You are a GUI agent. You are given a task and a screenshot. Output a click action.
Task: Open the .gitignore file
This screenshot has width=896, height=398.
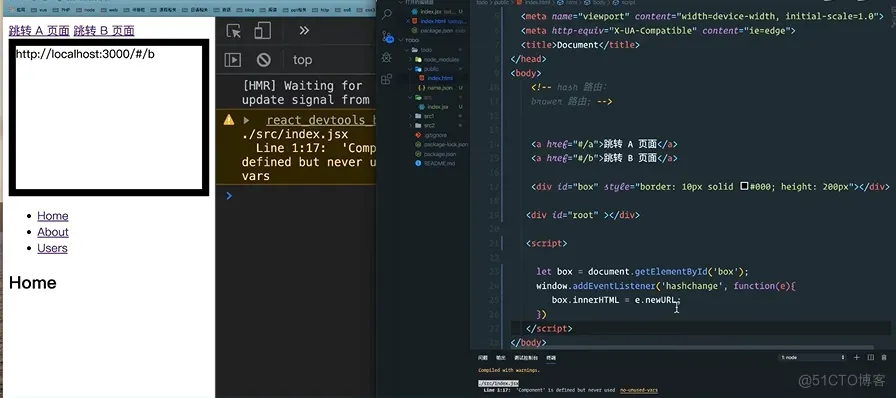[434, 135]
